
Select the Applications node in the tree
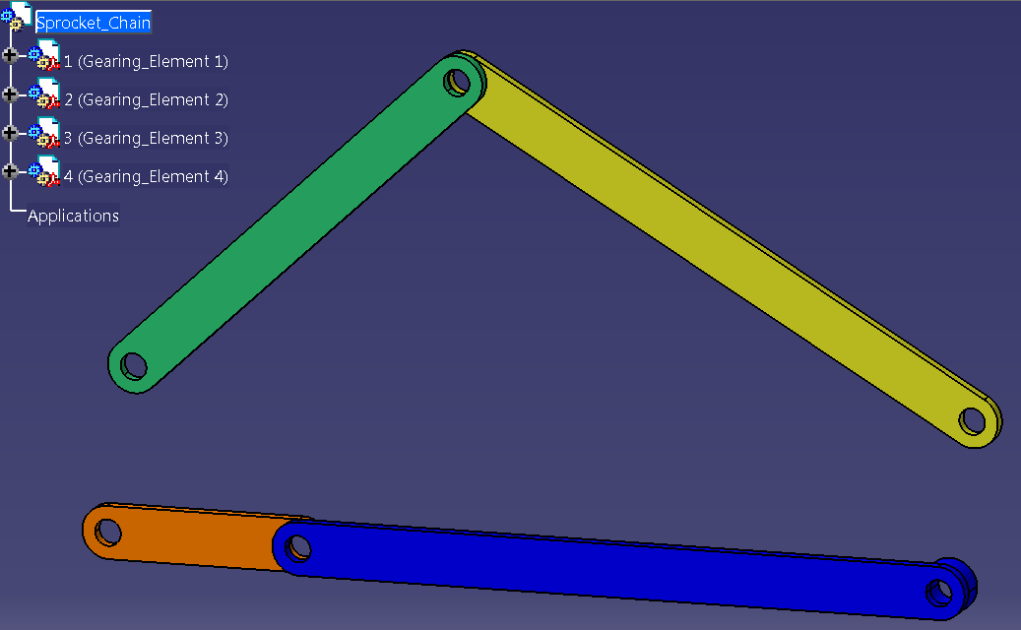(73, 215)
